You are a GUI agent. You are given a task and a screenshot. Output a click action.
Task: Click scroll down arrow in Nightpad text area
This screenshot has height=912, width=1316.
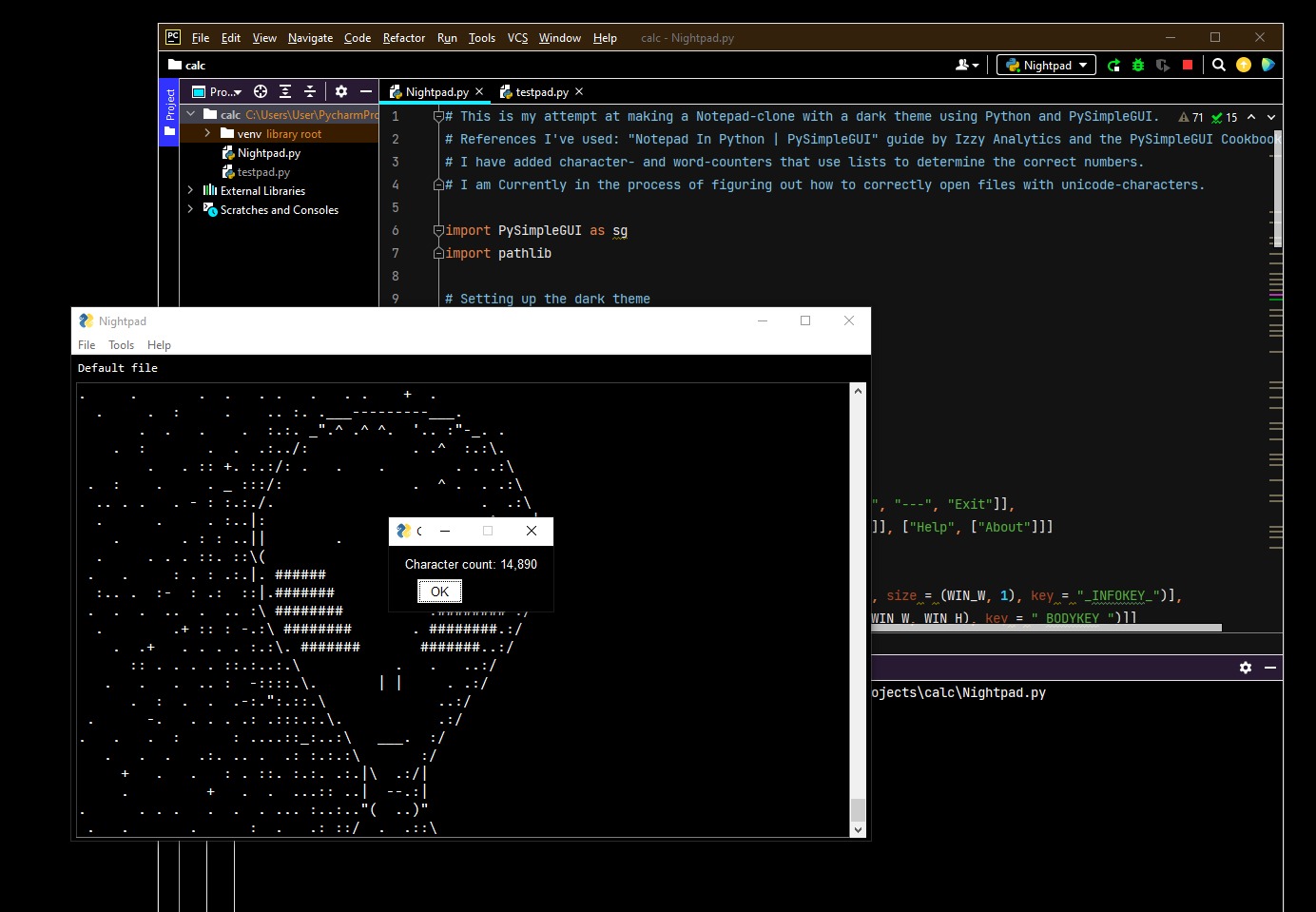pyautogui.click(x=858, y=829)
